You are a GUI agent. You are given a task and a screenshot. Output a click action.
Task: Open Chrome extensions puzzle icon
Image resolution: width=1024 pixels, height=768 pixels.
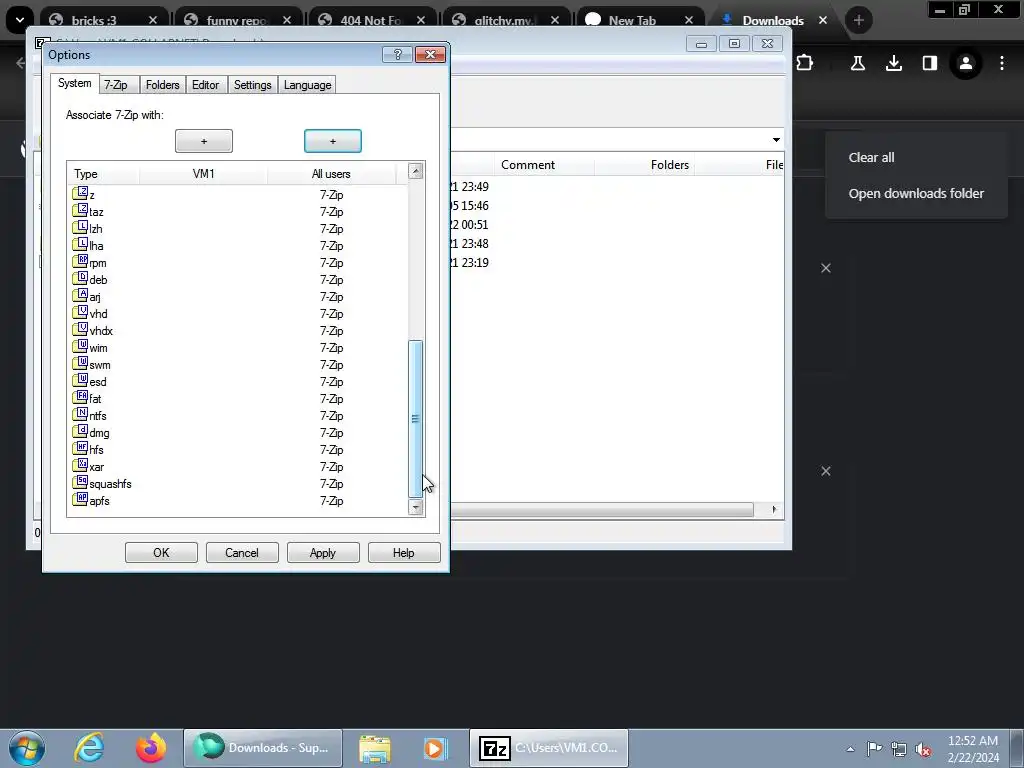coord(805,63)
